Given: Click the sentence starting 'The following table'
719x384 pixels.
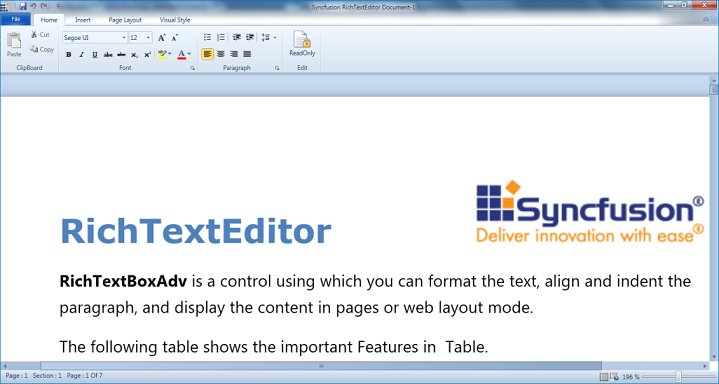Looking at the screenshot, I should [x=274, y=347].
